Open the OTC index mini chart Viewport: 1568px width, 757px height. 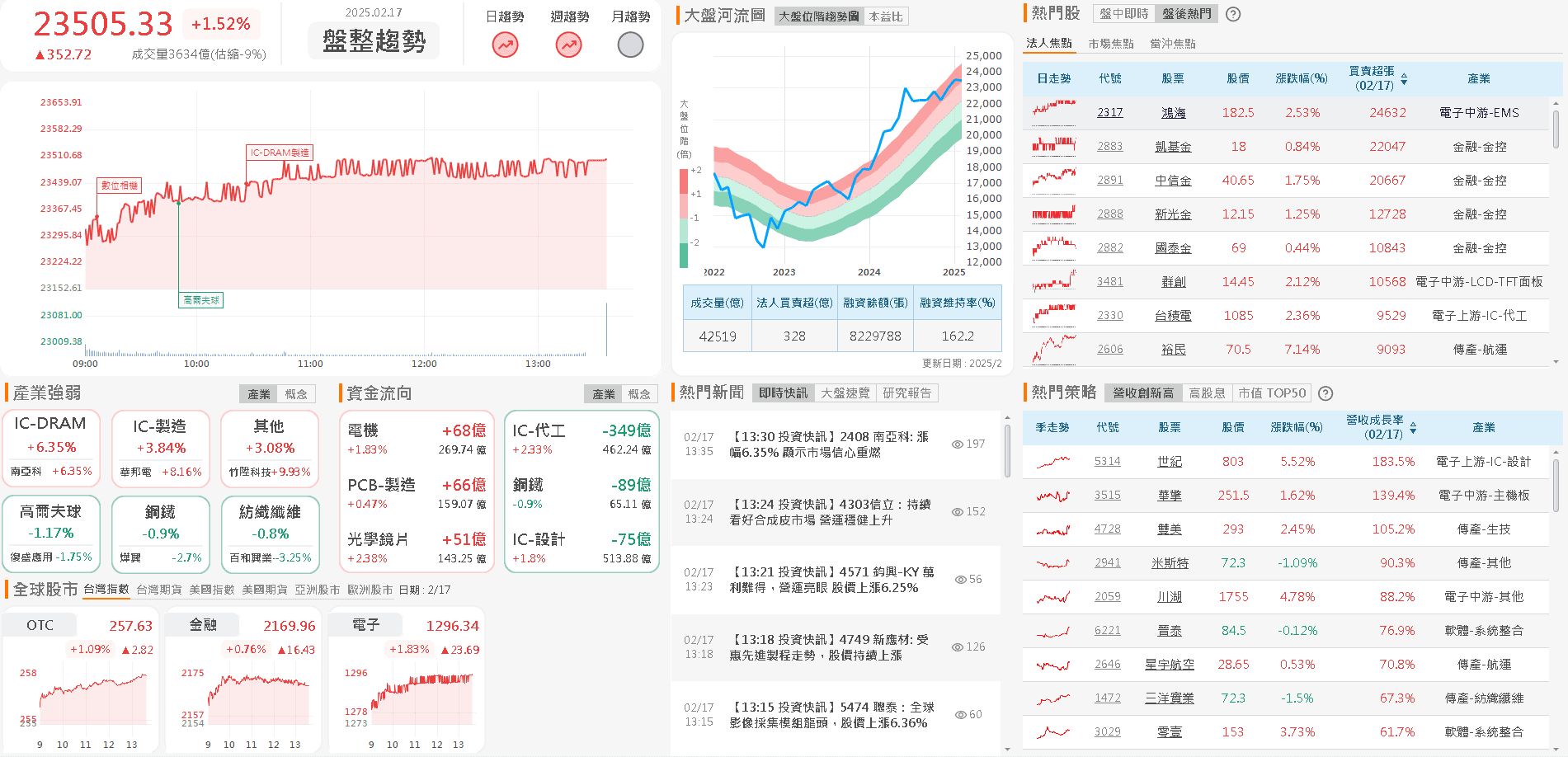80,679
